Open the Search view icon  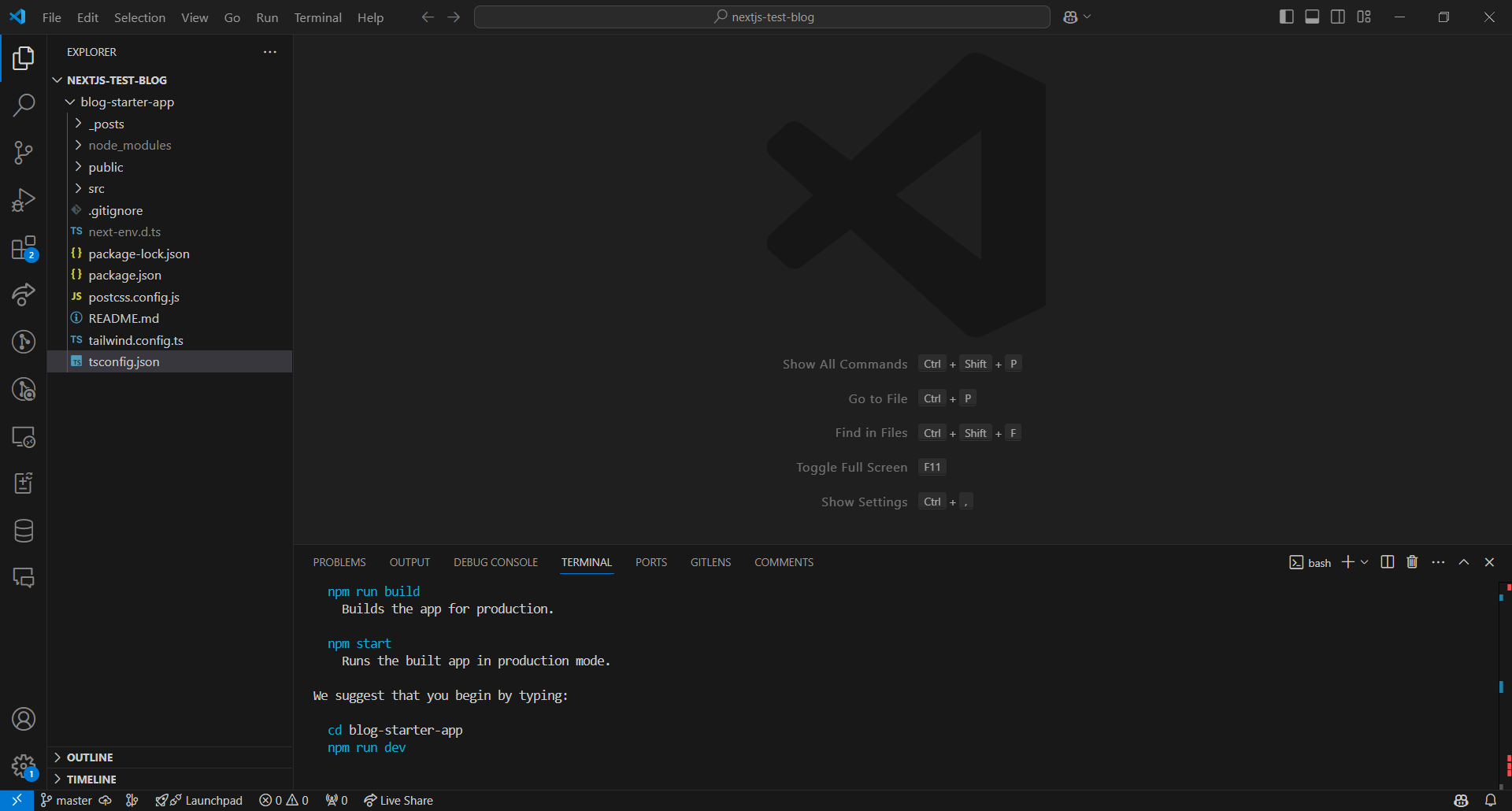[24, 106]
